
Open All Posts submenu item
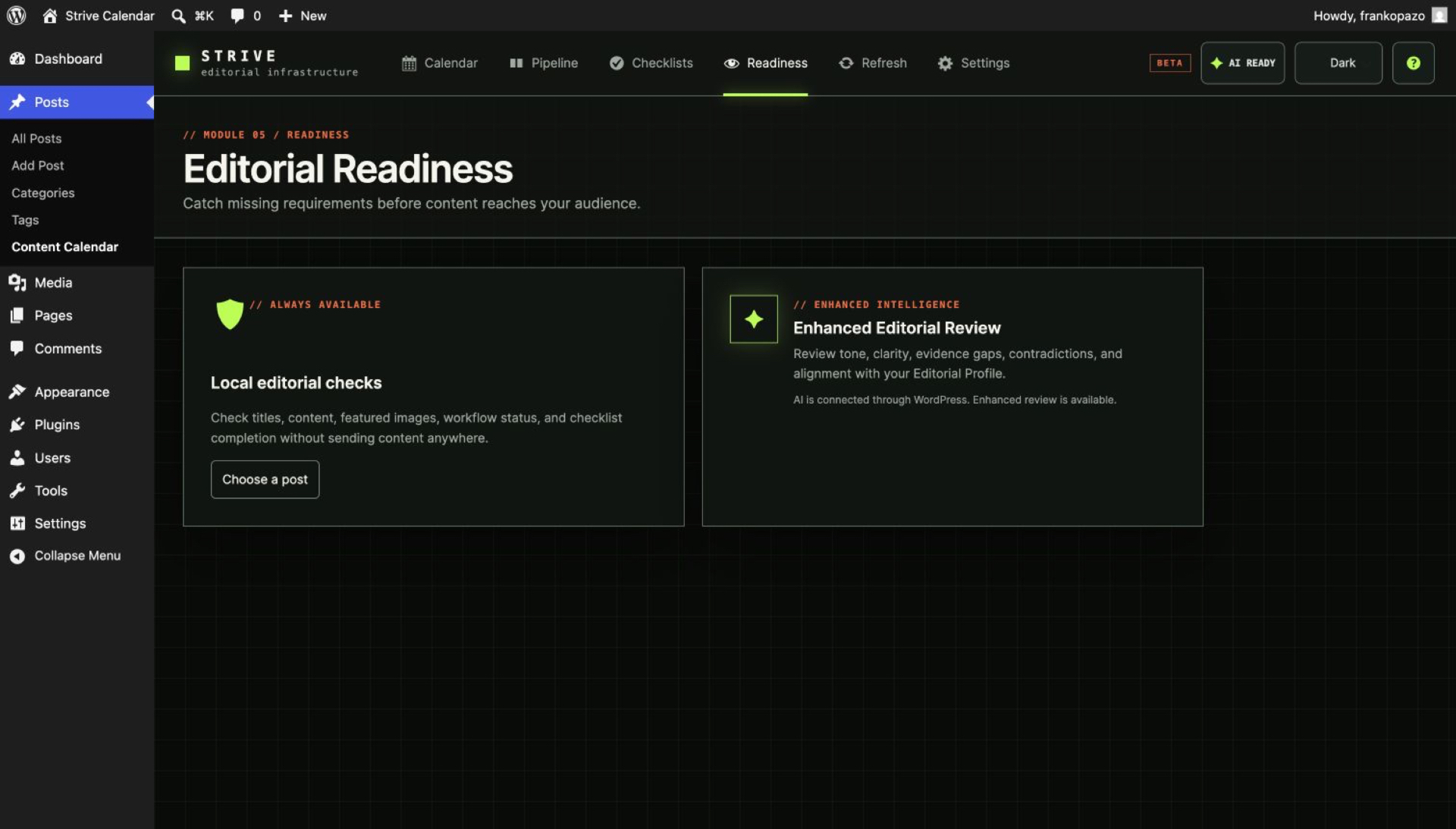coord(36,138)
